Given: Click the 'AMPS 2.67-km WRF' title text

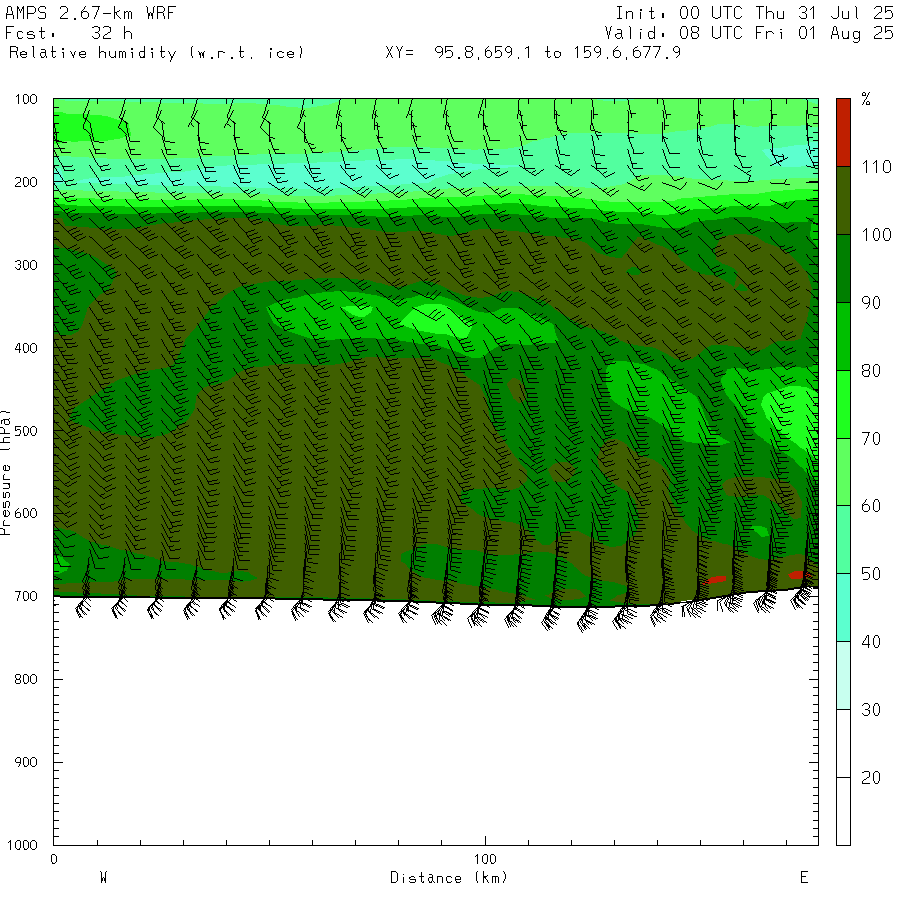Looking at the screenshot, I should 90,13.
